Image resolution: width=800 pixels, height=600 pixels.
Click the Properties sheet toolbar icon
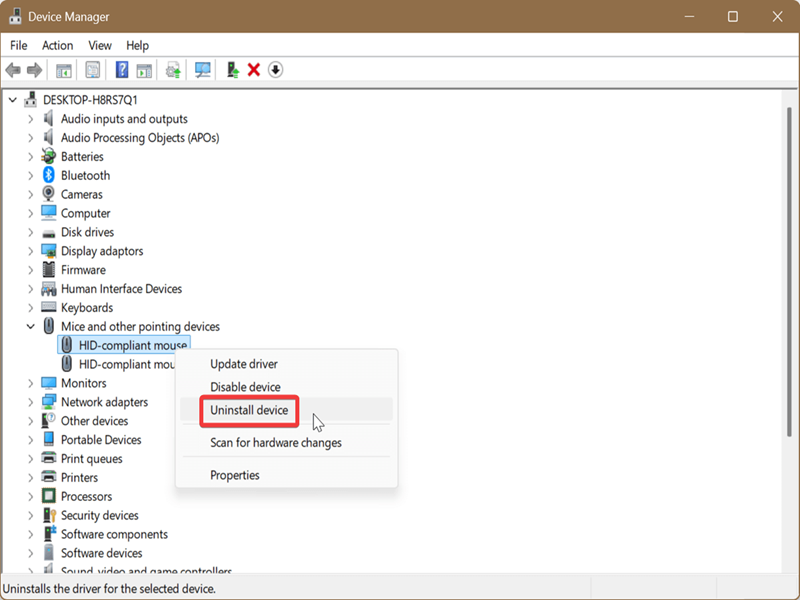point(93,70)
